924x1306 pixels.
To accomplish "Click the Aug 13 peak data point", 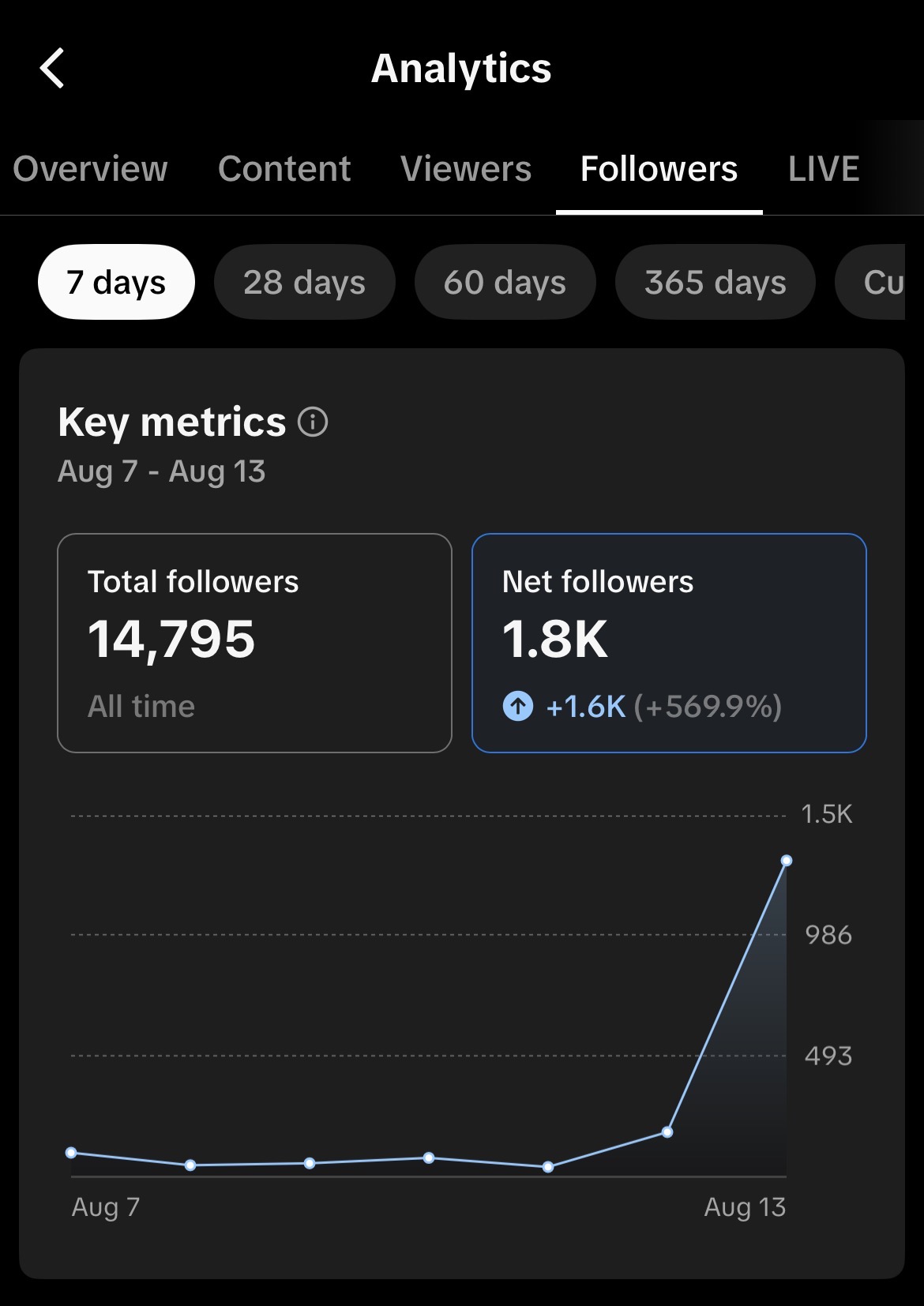I will click(x=787, y=861).
